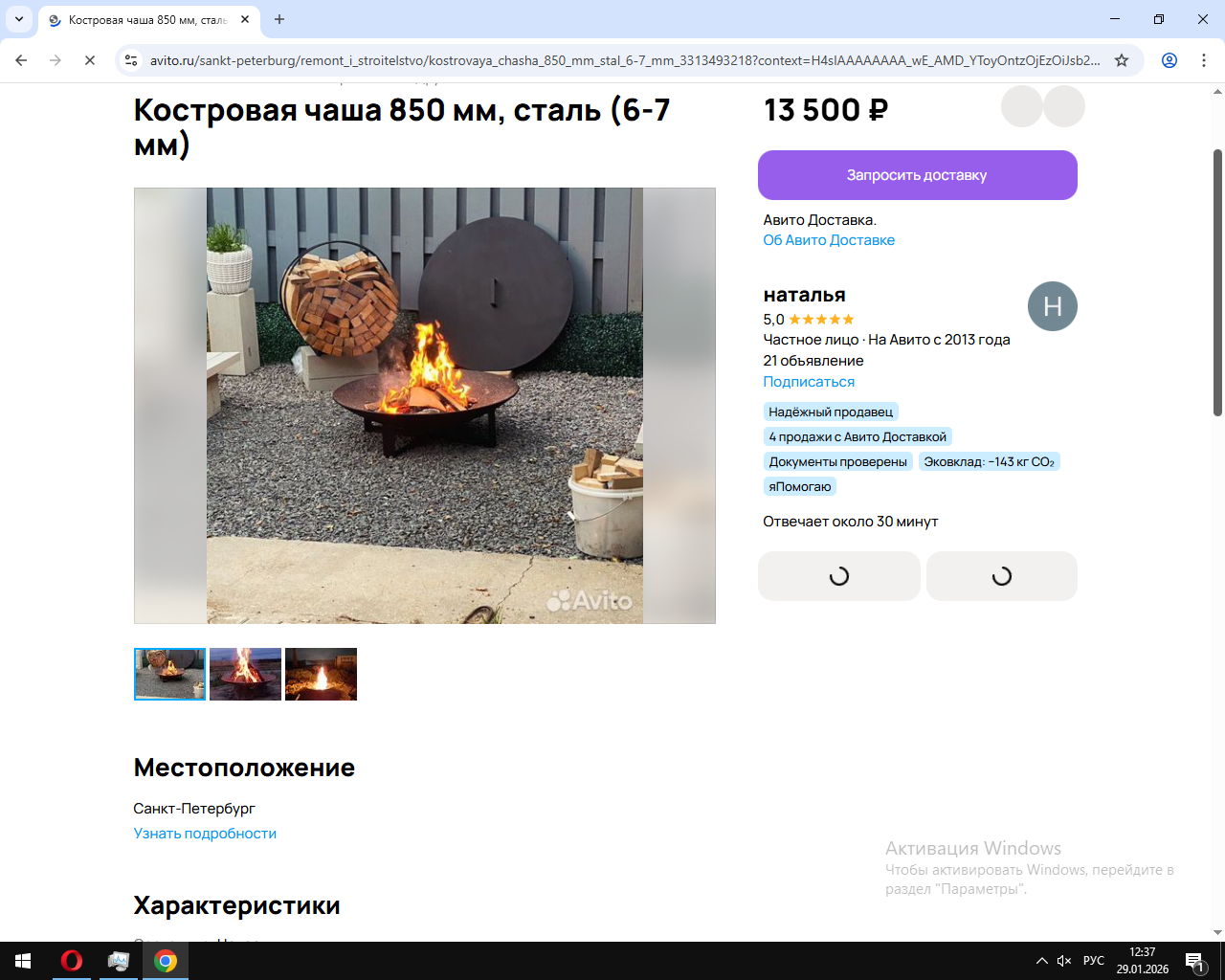Click the page vertical scrollbar thumb
This screenshot has width=1225, height=980.
point(1217,282)
